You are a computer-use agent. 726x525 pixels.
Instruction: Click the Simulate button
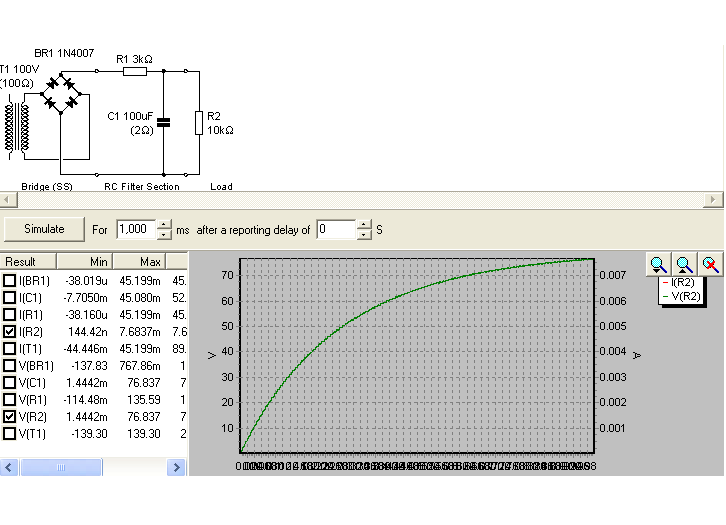(x=44, y=229)
